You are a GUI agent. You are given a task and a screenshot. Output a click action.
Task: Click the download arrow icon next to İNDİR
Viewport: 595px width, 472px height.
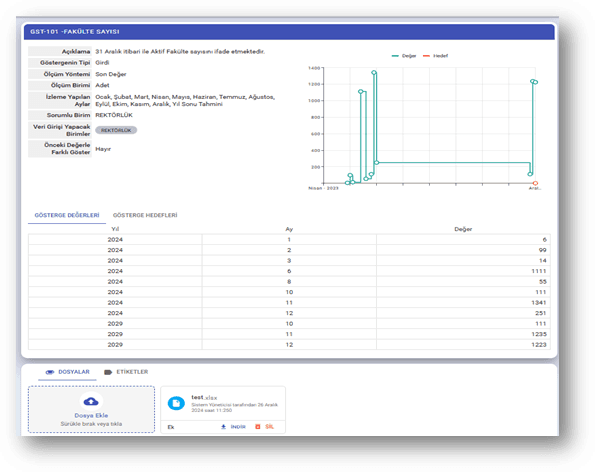[x=224, y=427]
